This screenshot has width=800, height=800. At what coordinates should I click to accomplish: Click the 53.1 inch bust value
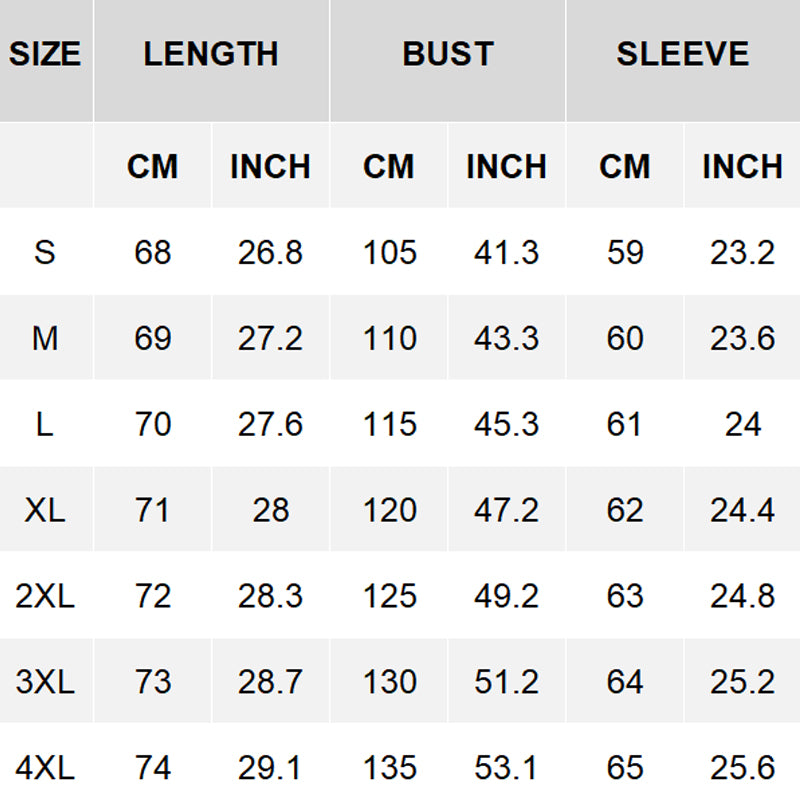[x=507, y=768]
